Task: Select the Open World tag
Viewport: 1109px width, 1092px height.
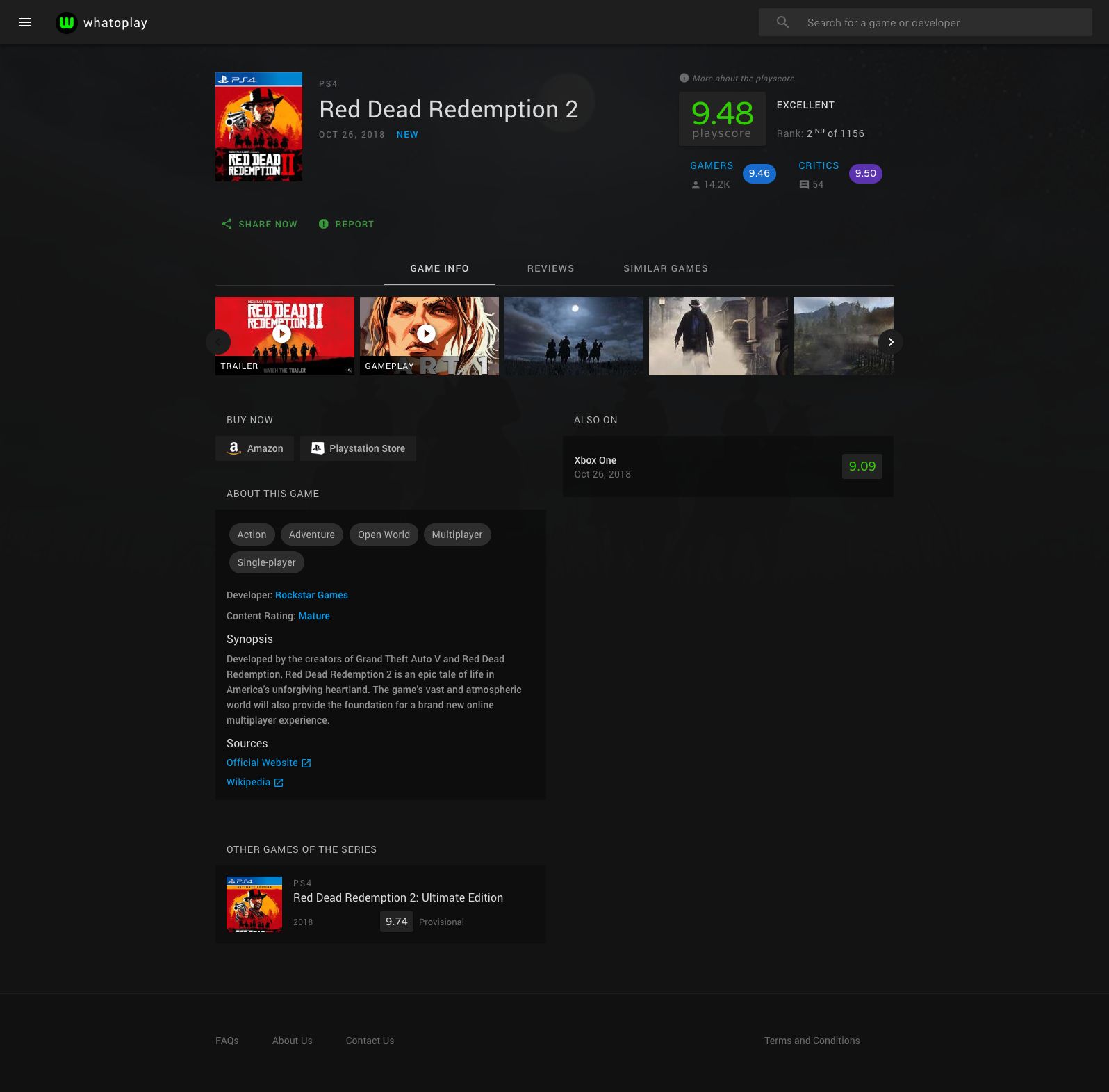Action: click(384, 535)
